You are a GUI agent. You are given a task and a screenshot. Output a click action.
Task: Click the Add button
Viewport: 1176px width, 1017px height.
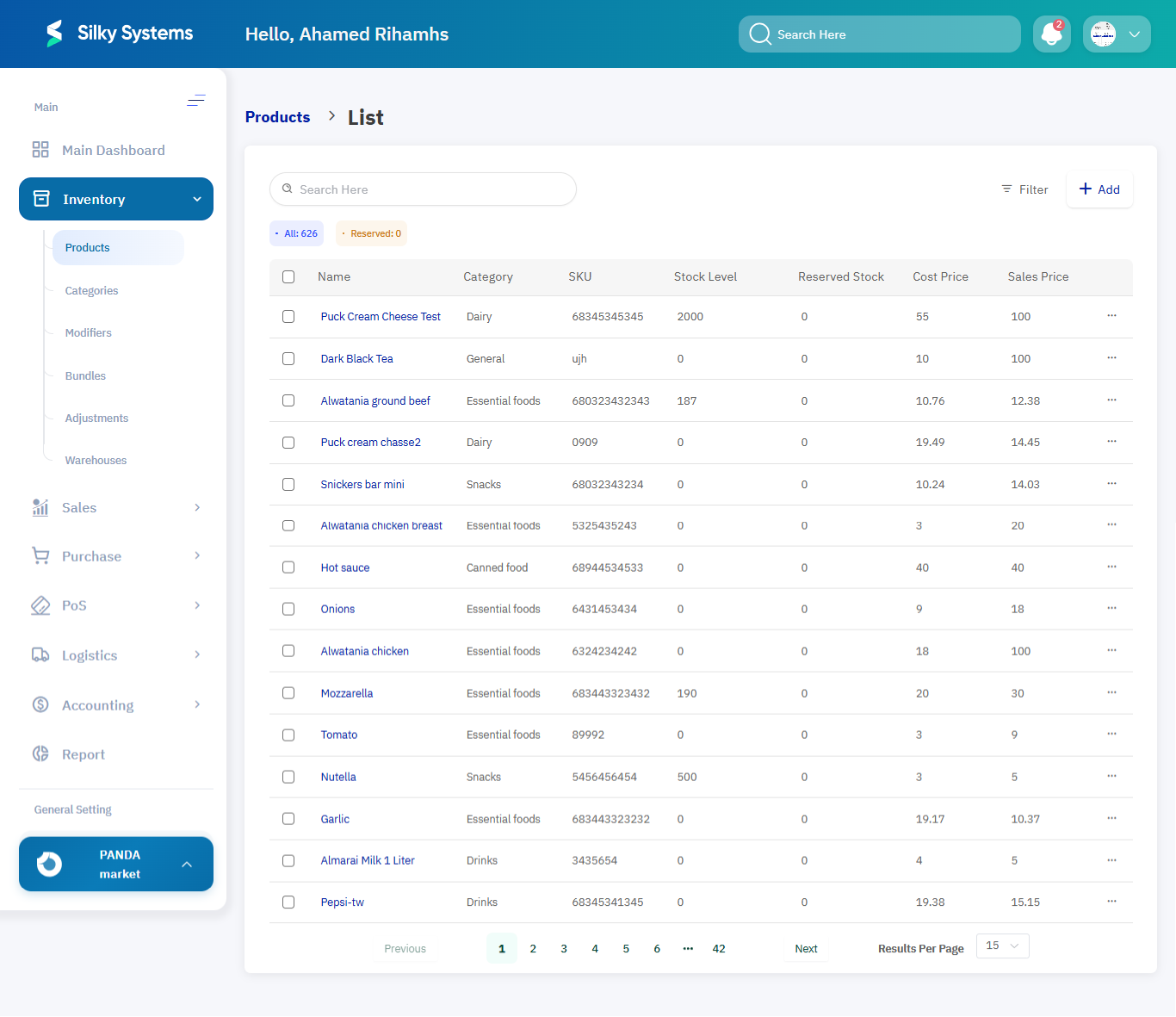click(1099, 189)
